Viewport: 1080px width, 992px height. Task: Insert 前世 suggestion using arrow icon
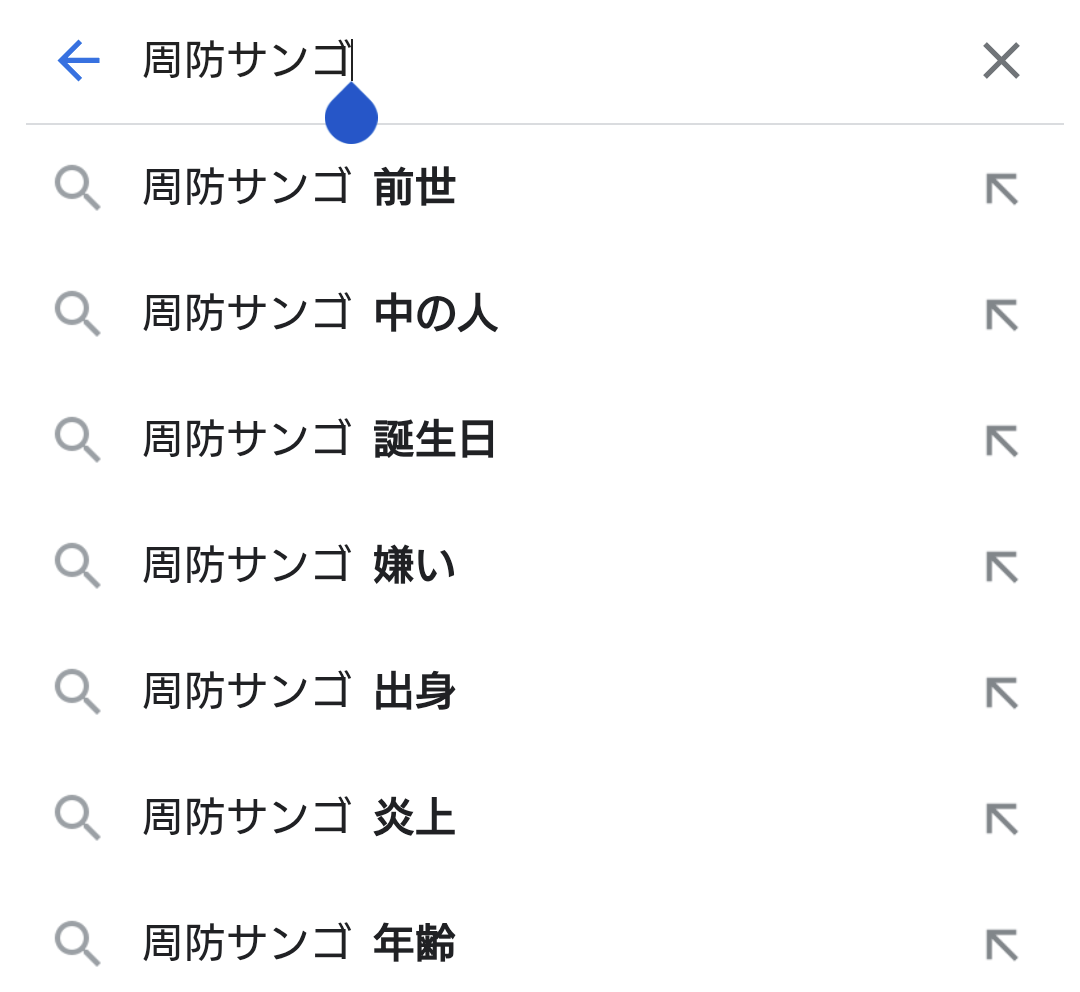coord(1002,189)
